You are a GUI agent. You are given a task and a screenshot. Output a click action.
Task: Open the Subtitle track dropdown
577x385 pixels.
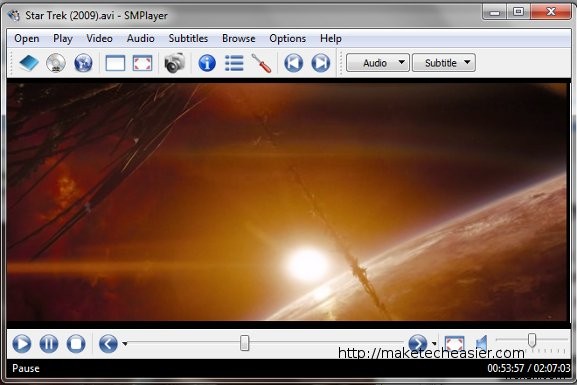click(444, 63)
